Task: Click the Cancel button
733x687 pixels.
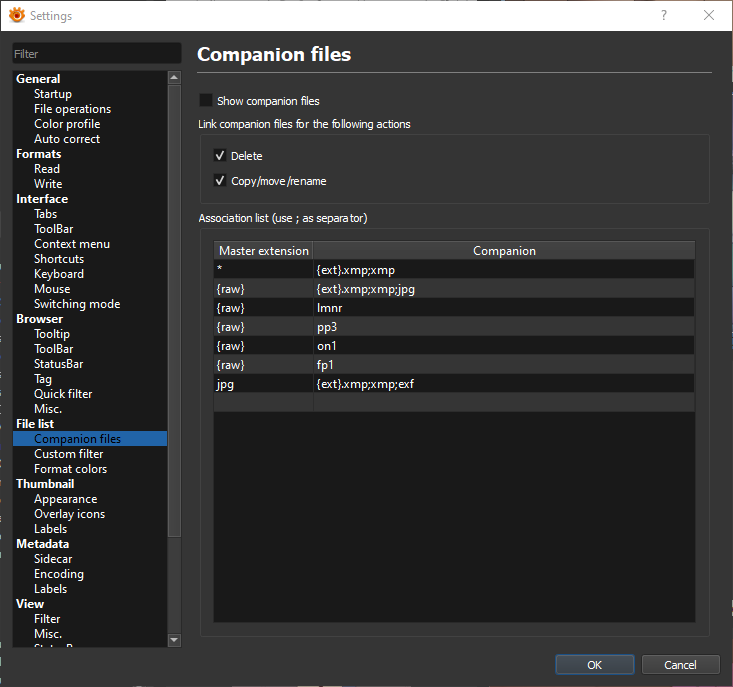Action: pyautogui.click(x=680, y=665)
